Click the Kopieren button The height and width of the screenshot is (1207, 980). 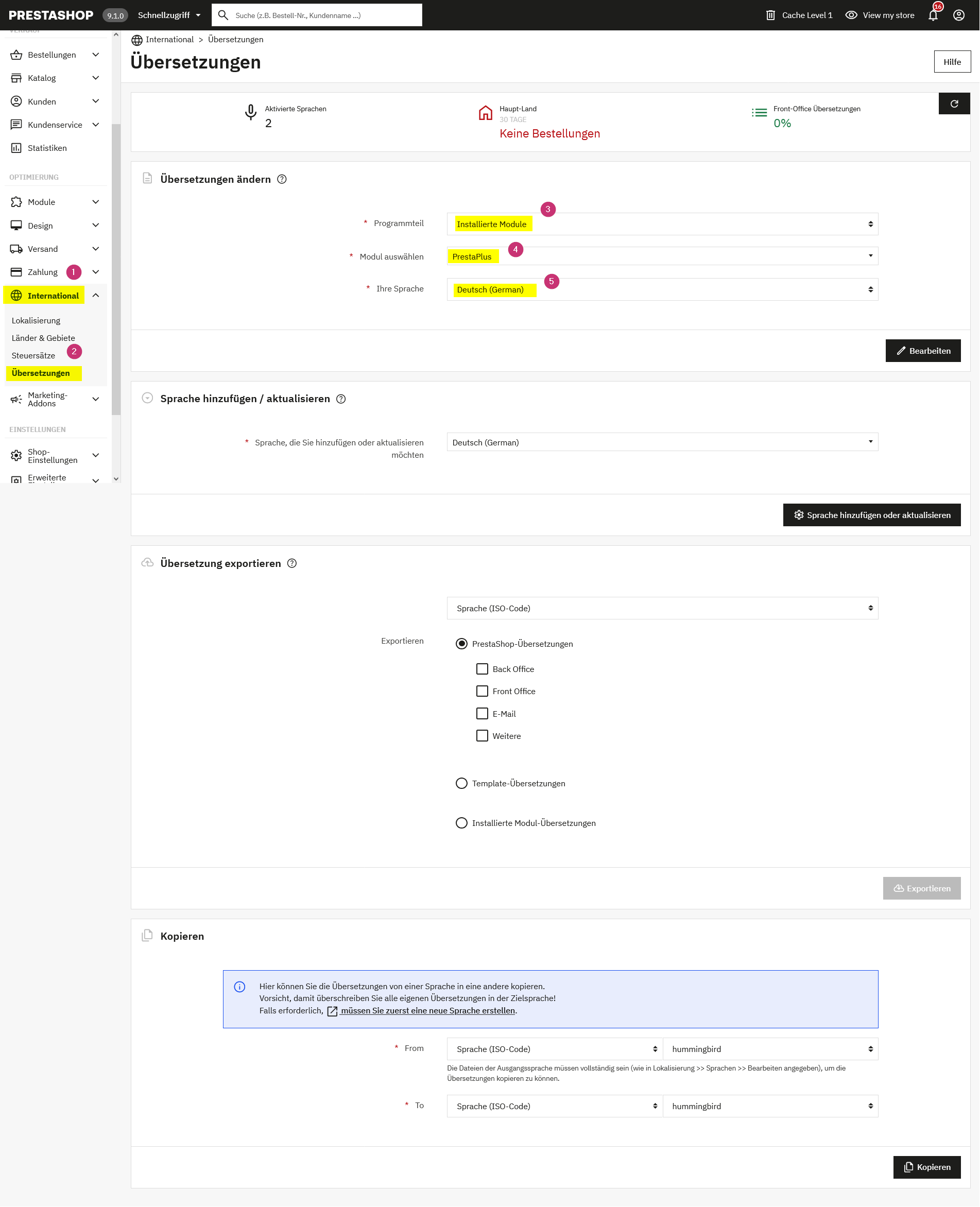[x=927, y=1167]
